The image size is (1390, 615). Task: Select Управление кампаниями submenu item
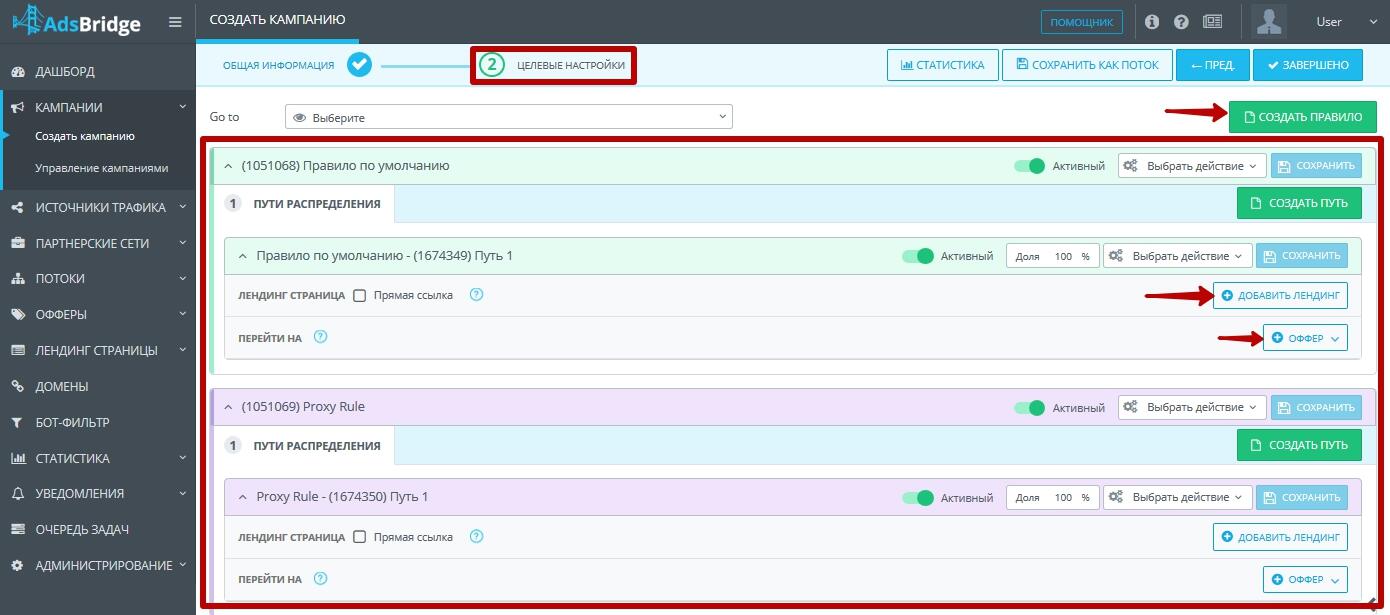tap(102, 168)
